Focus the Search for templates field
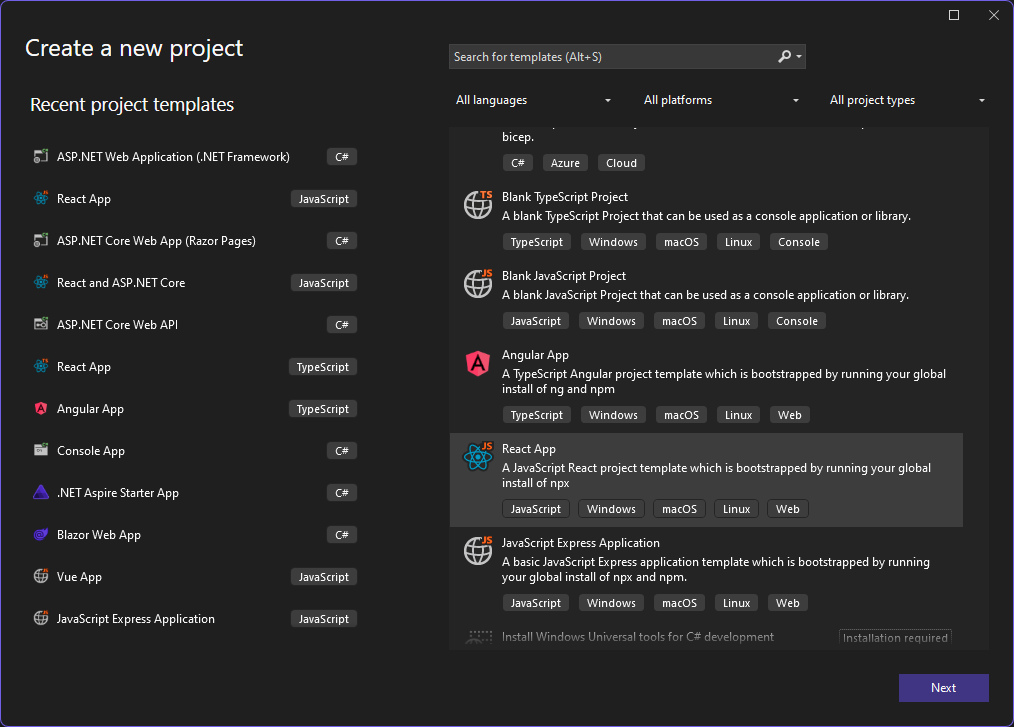The width and height of the screenshot is (1014, 727). coord(610,57)
